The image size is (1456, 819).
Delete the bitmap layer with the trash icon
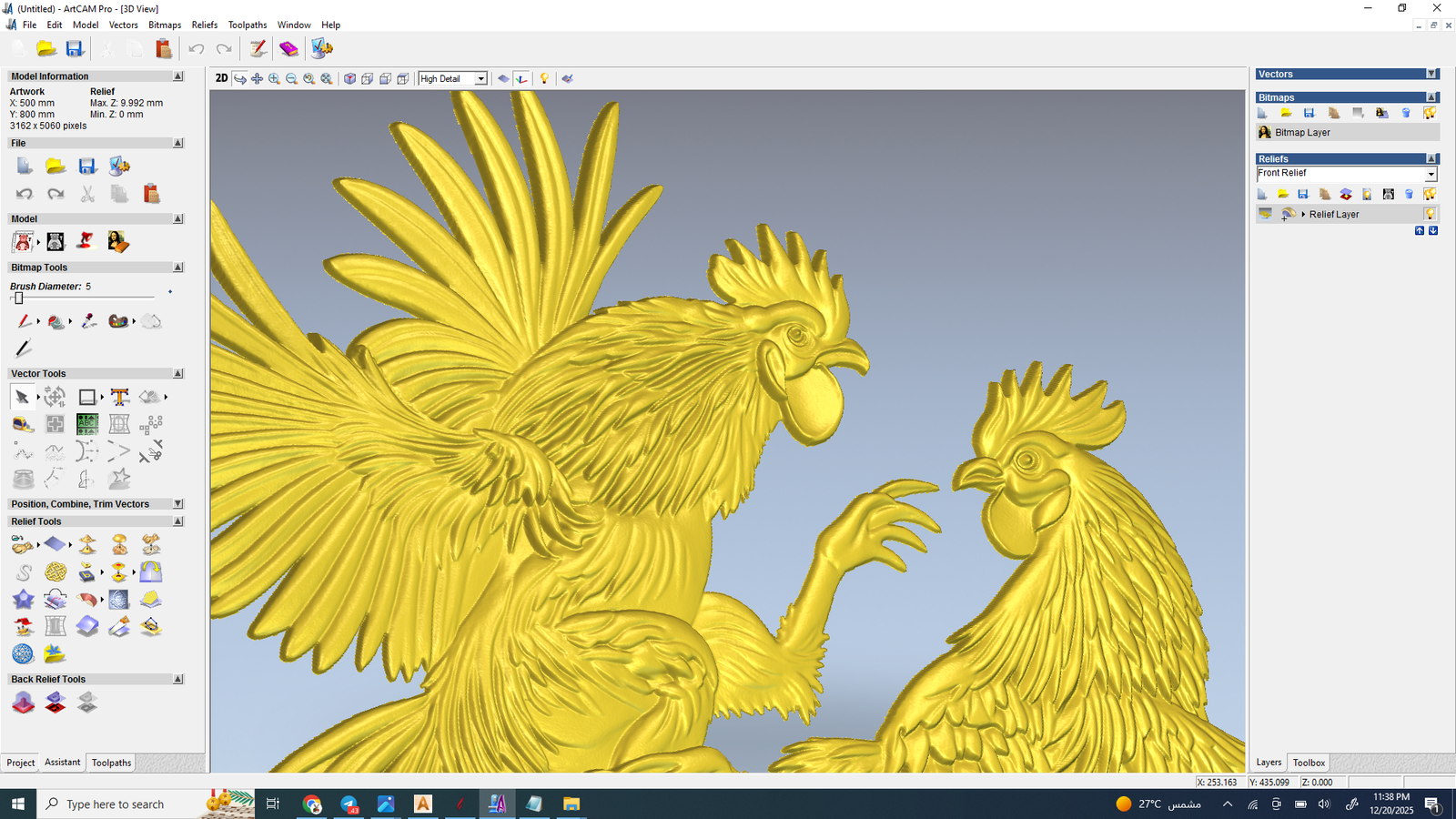point(1406,113)
